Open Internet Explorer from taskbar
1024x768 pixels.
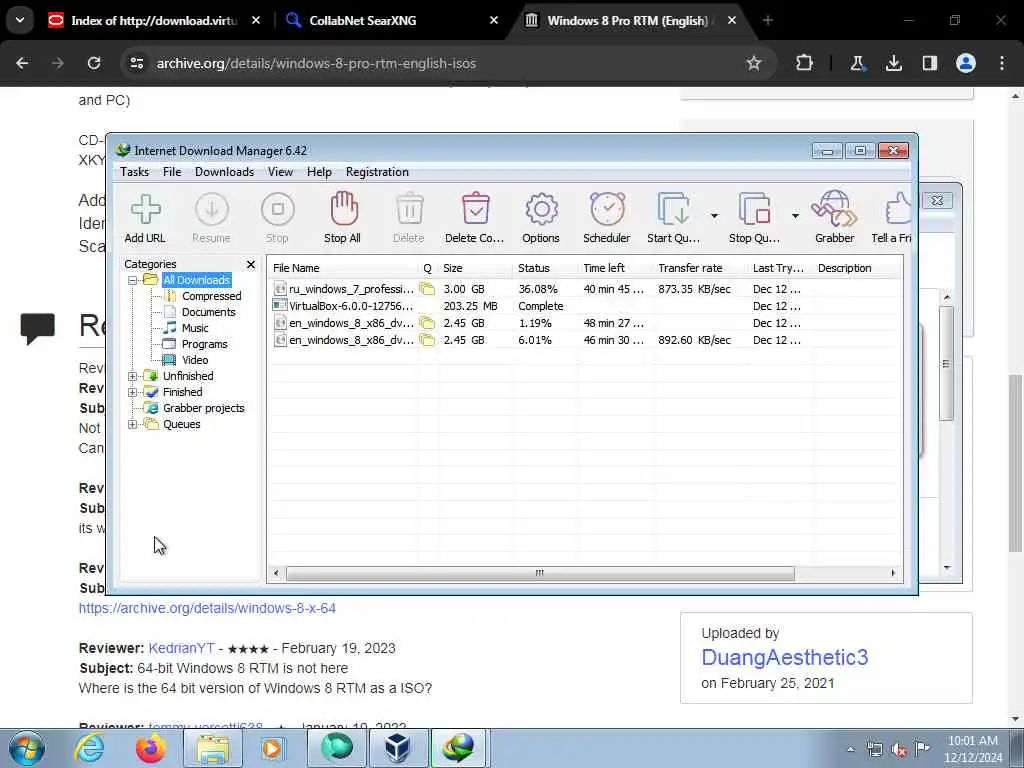(x=89, y=748)
